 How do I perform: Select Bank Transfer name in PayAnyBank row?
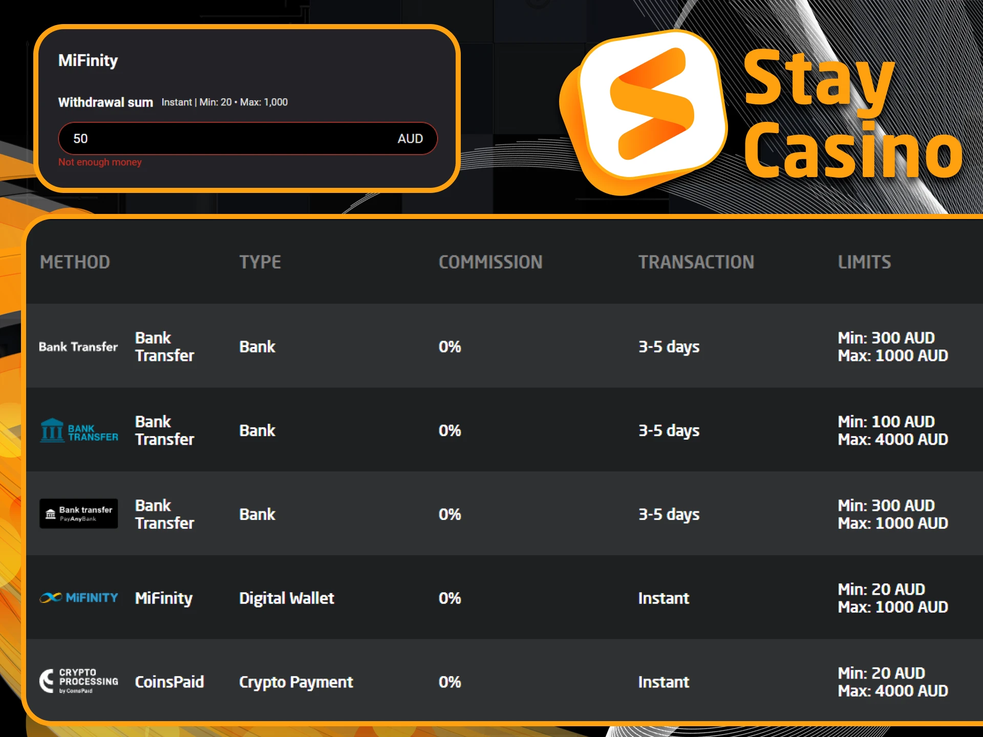[164, 515]
